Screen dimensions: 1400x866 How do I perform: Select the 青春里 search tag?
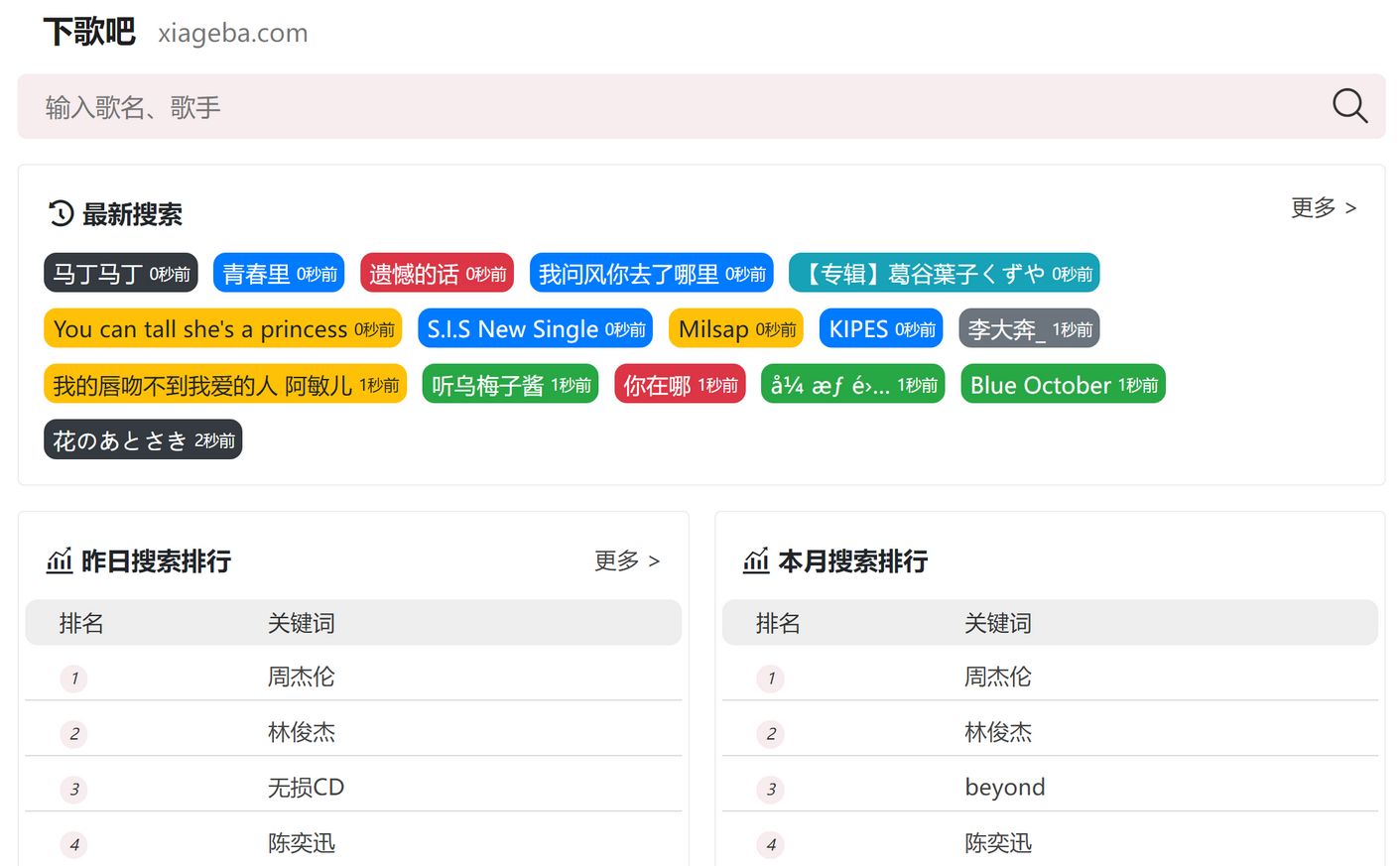279,273
